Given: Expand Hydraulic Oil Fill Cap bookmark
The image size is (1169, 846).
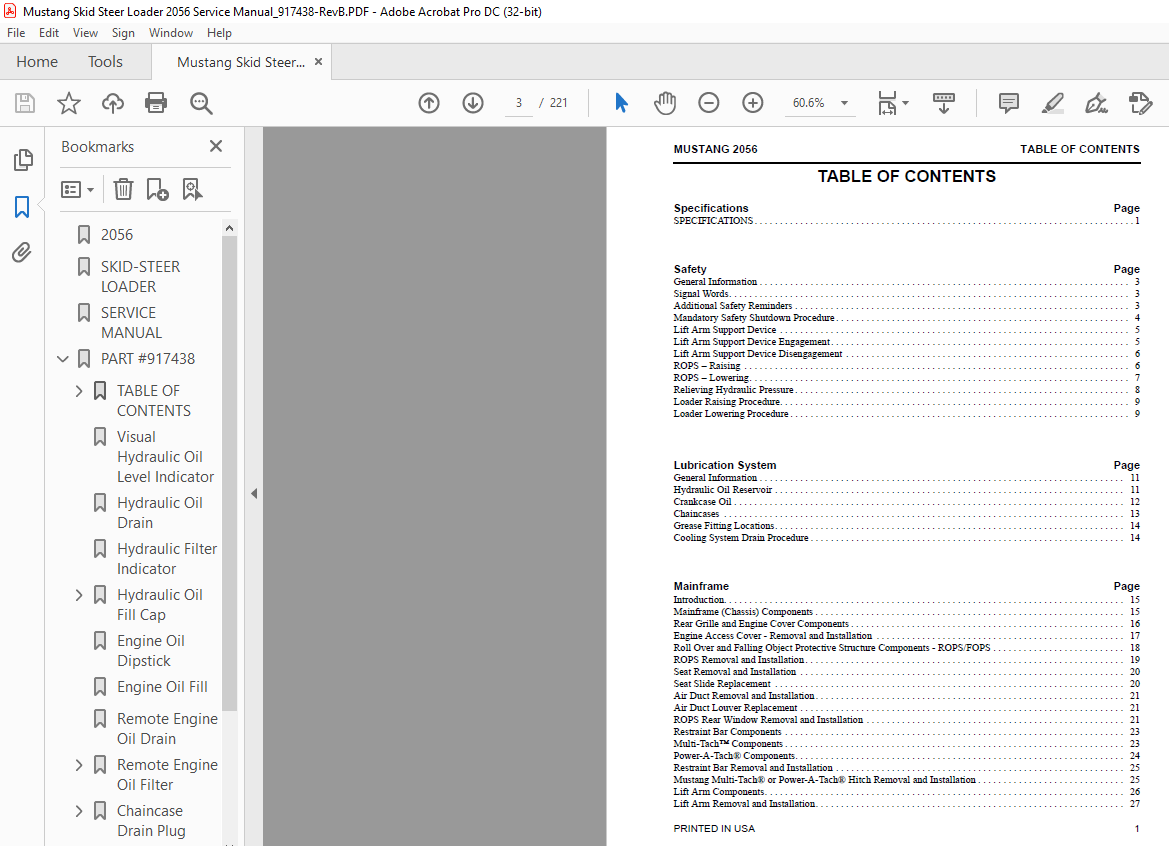Looking at the screenshot, I should [79, 595].
